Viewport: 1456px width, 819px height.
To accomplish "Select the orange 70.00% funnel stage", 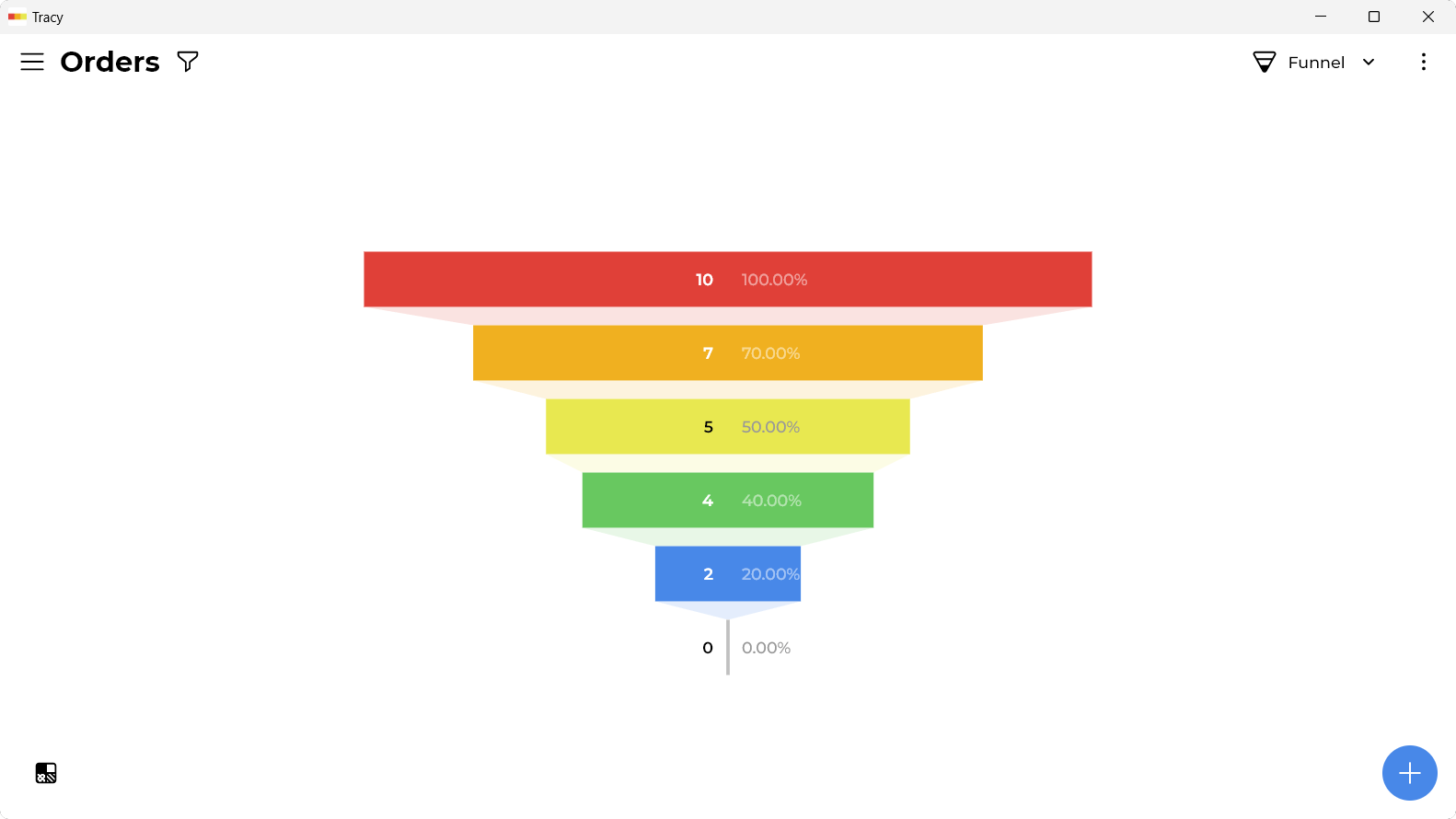I will tap(728, 352).
